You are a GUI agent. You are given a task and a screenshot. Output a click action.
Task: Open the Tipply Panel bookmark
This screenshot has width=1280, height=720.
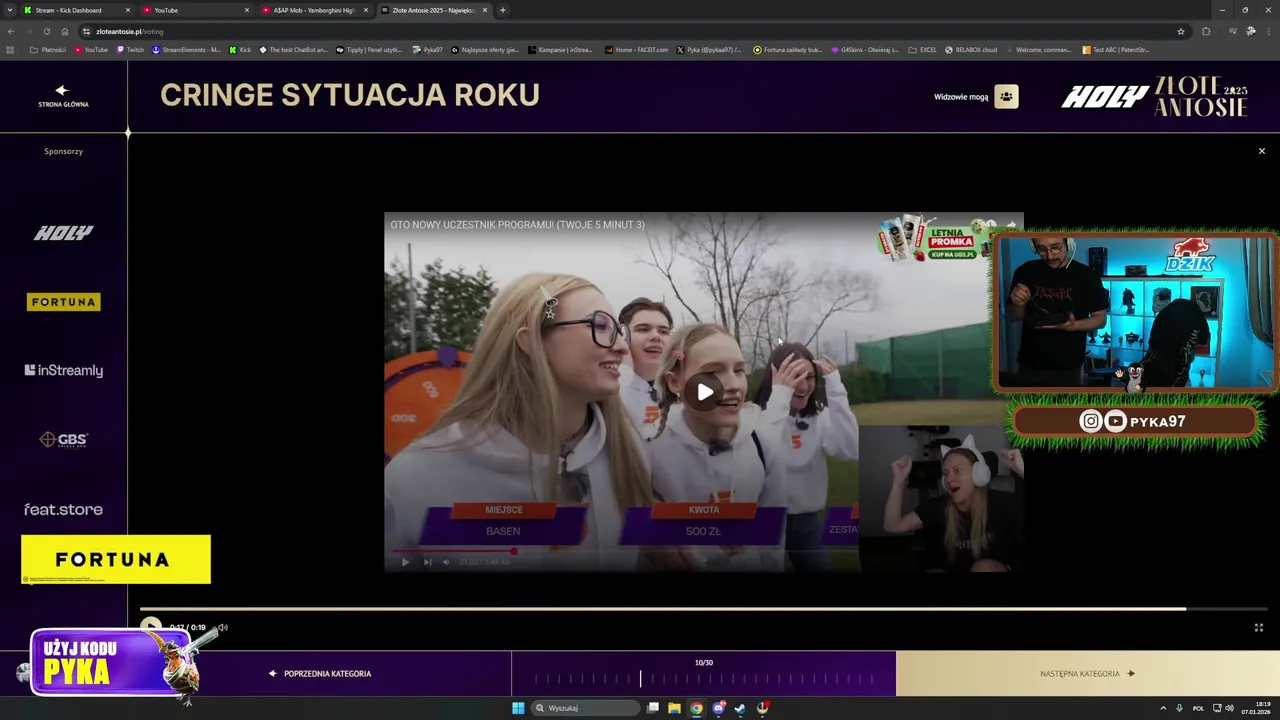(369, 49)
